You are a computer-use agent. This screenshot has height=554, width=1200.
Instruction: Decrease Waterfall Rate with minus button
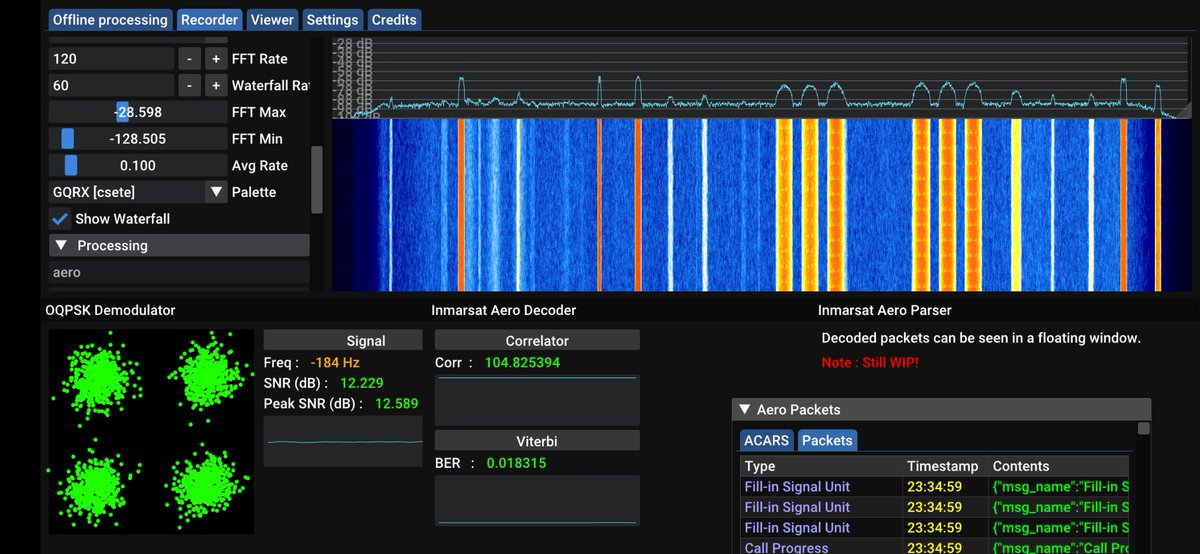tap(189, 86)
